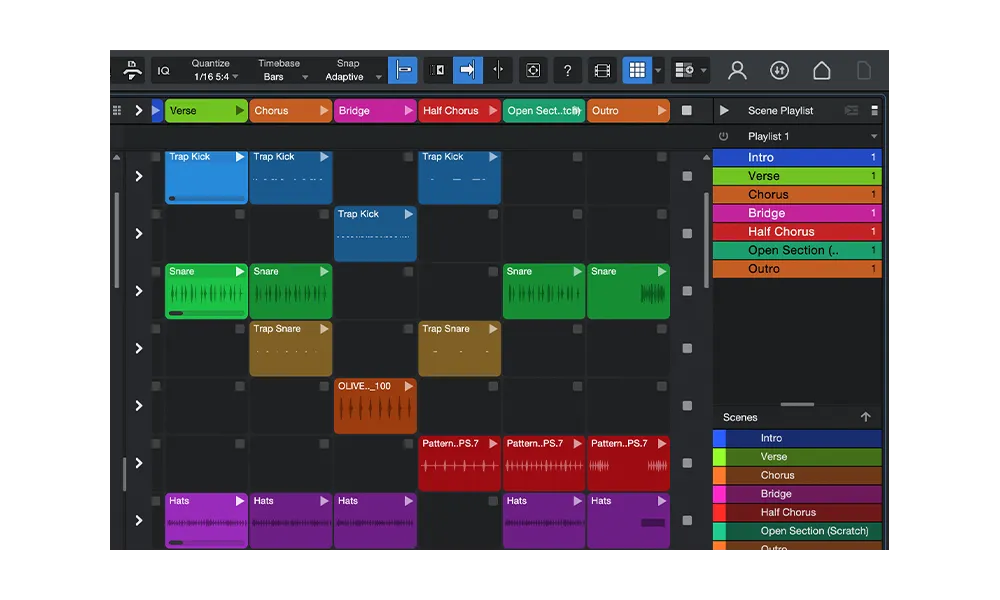Toggle the cursor follows edit position icon

coord(499,70)
